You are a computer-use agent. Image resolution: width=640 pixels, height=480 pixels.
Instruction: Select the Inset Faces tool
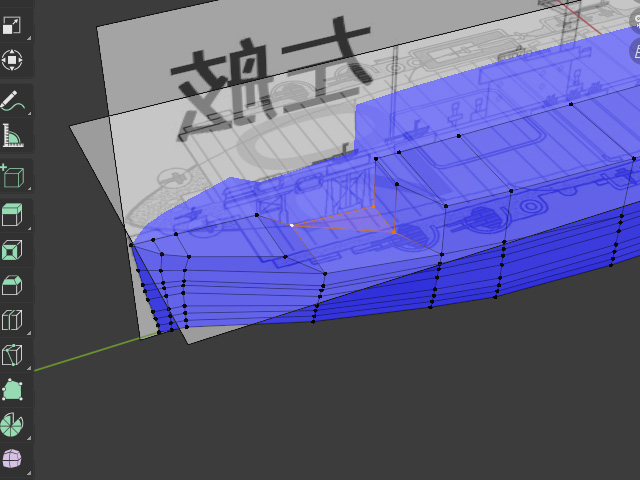tap(12, 250)
